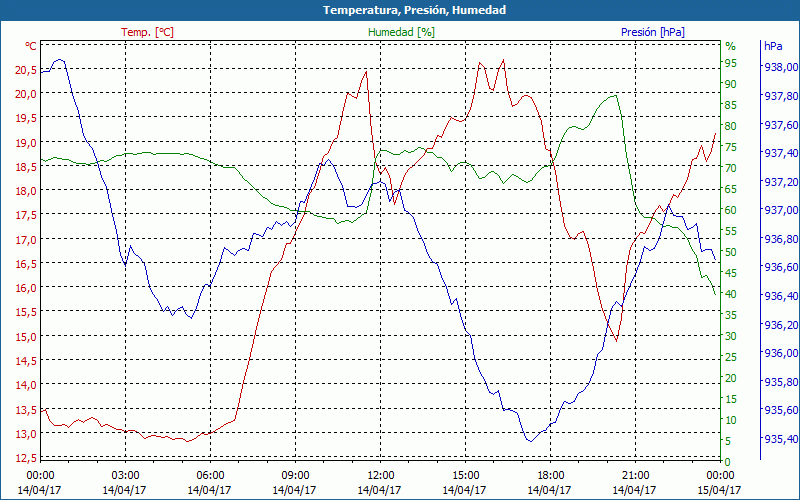800x500 pixels.
Task: Click the '12:00' time axis label
Action: pyautogui.click(x=381, y=475)
